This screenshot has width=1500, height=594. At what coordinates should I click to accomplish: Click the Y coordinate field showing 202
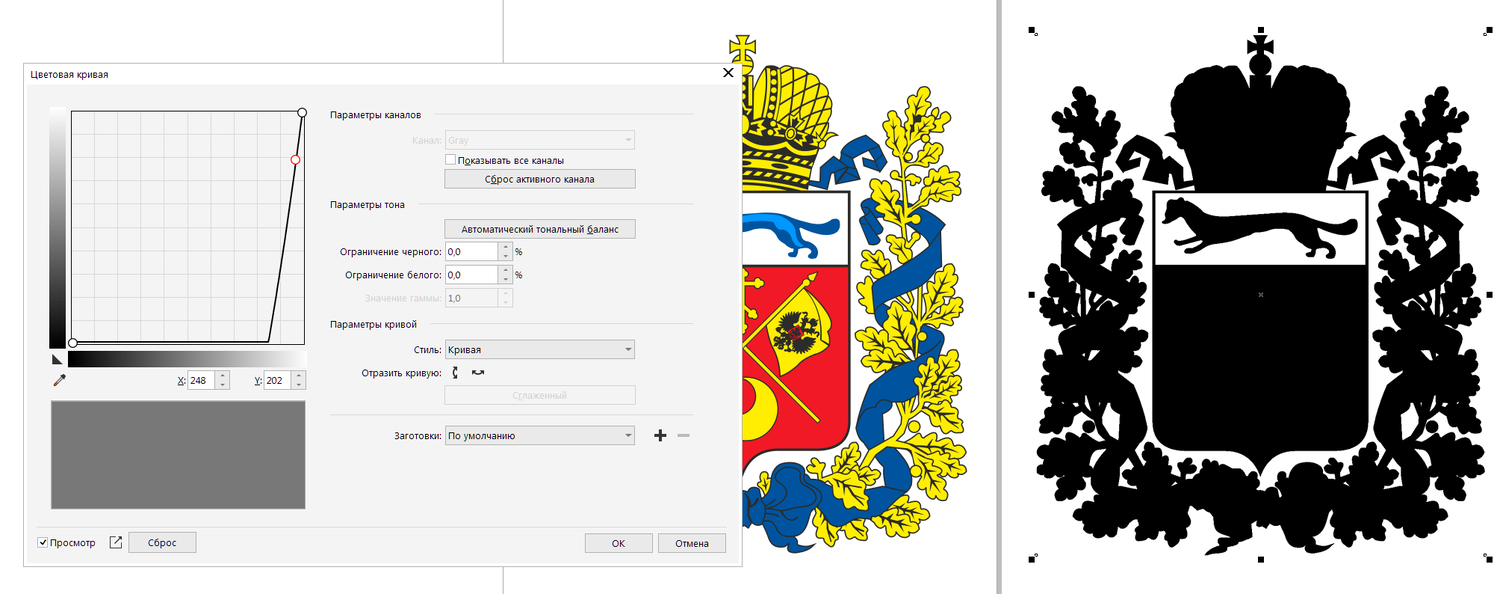[277, 380]
